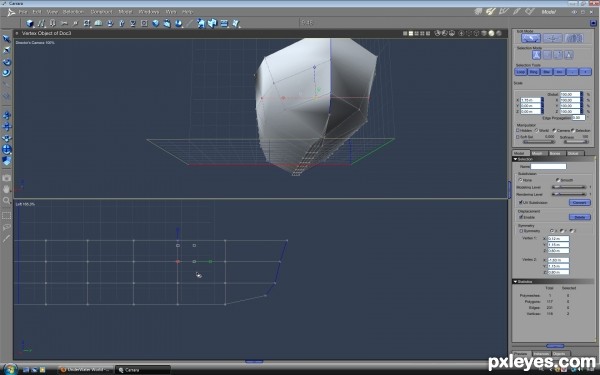Click the shaded sphere display icon in viewport header
600x375 pixels.
(491, 33)
